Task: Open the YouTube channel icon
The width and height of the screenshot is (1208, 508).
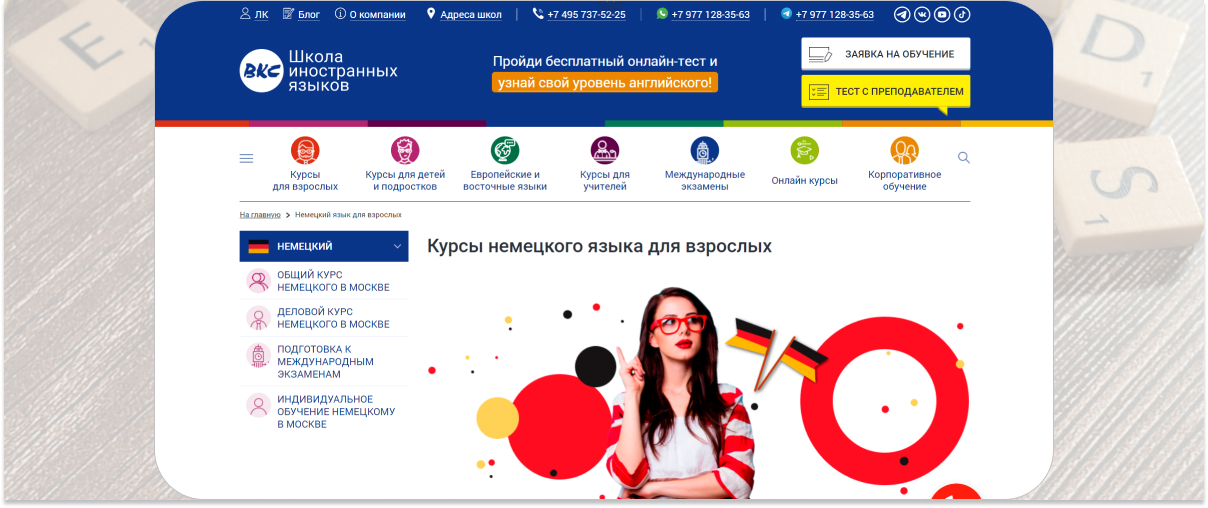Action: [942, 15]
